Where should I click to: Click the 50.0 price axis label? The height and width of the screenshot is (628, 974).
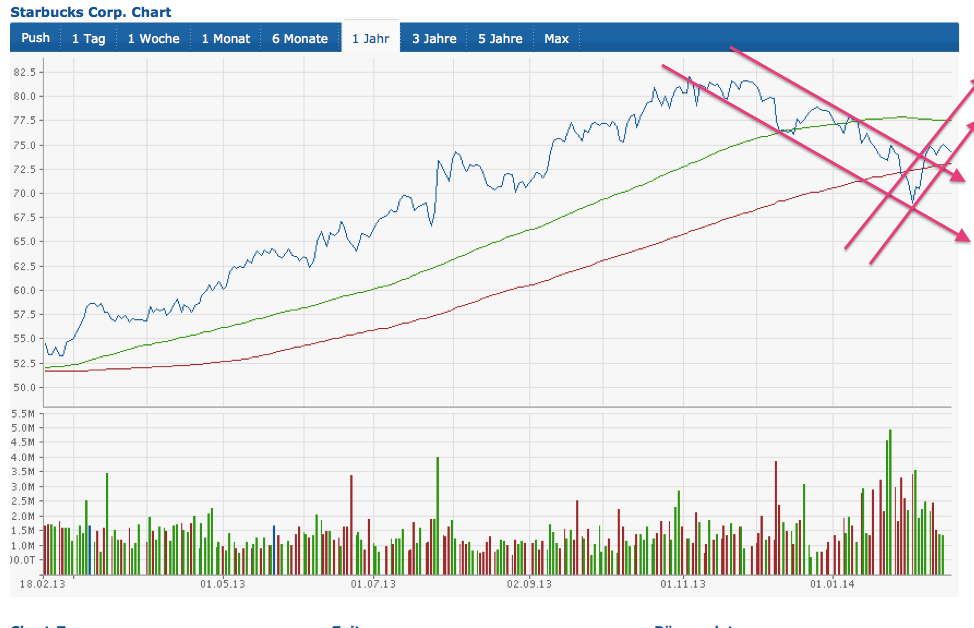(26, 387)
